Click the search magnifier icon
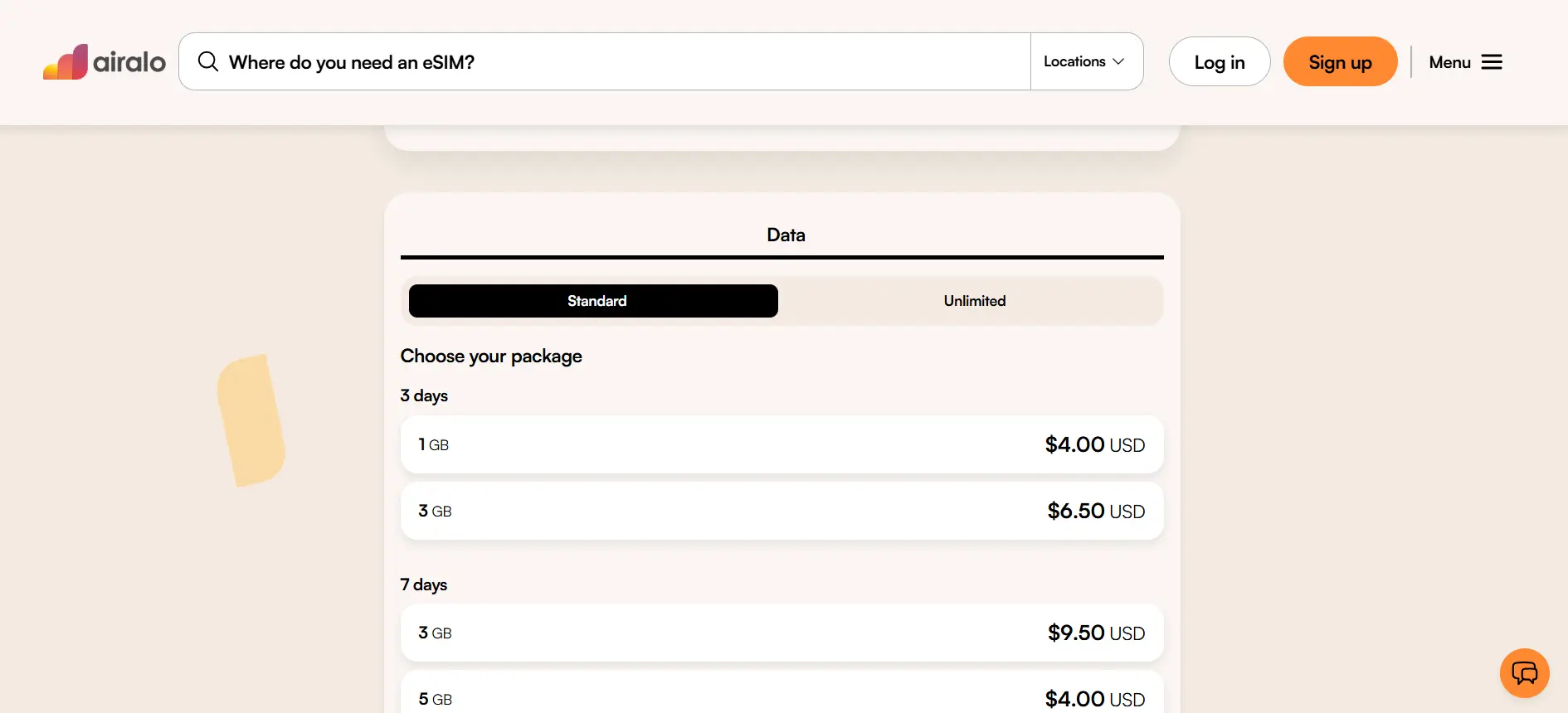Viewport: 1568px width, 713px height. (207, 61)
